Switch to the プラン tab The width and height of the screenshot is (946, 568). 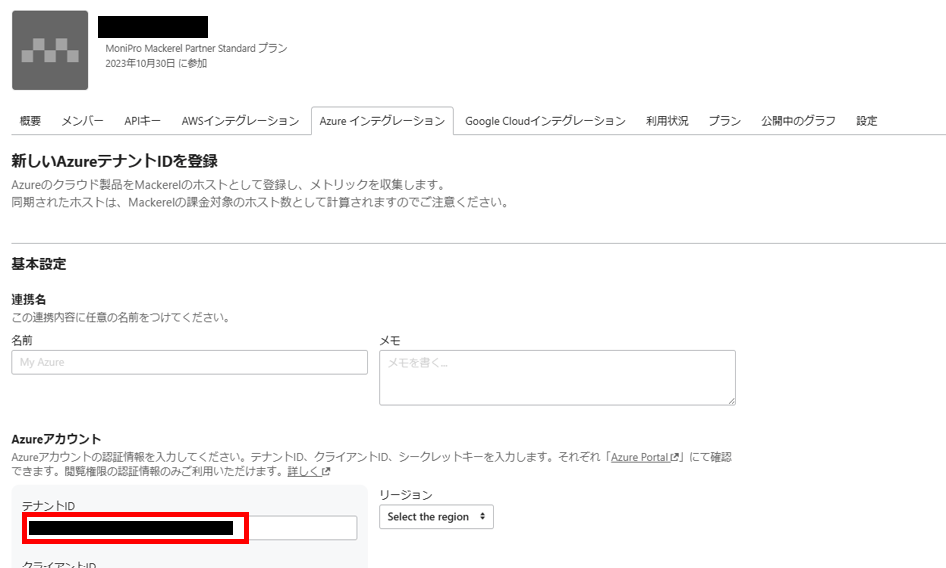pos(724,121)
